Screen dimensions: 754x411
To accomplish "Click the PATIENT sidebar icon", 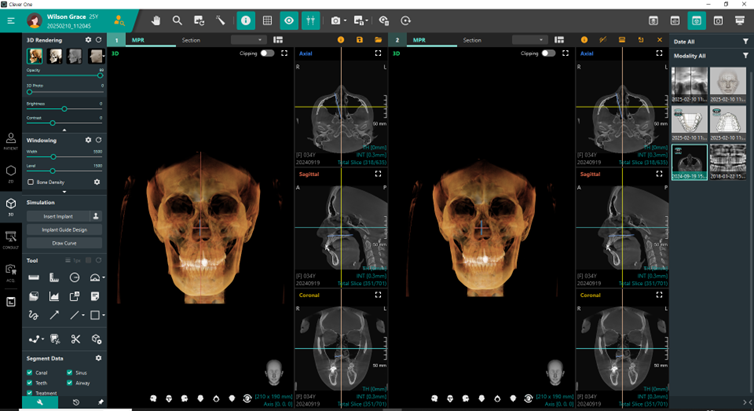I will (x=11, y=139).
